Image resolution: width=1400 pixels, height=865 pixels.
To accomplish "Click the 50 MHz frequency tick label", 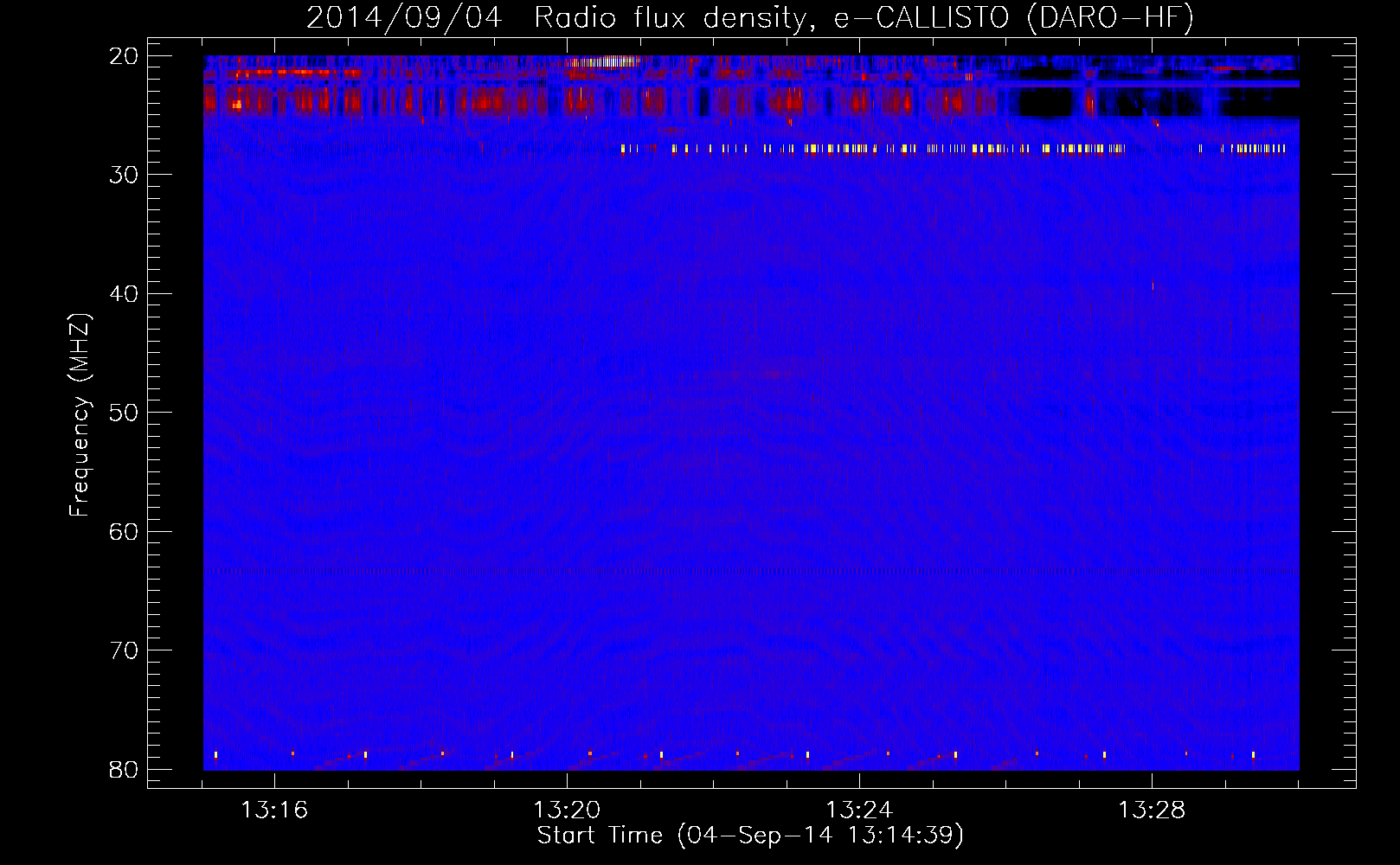I will click(x=125, y=413).
